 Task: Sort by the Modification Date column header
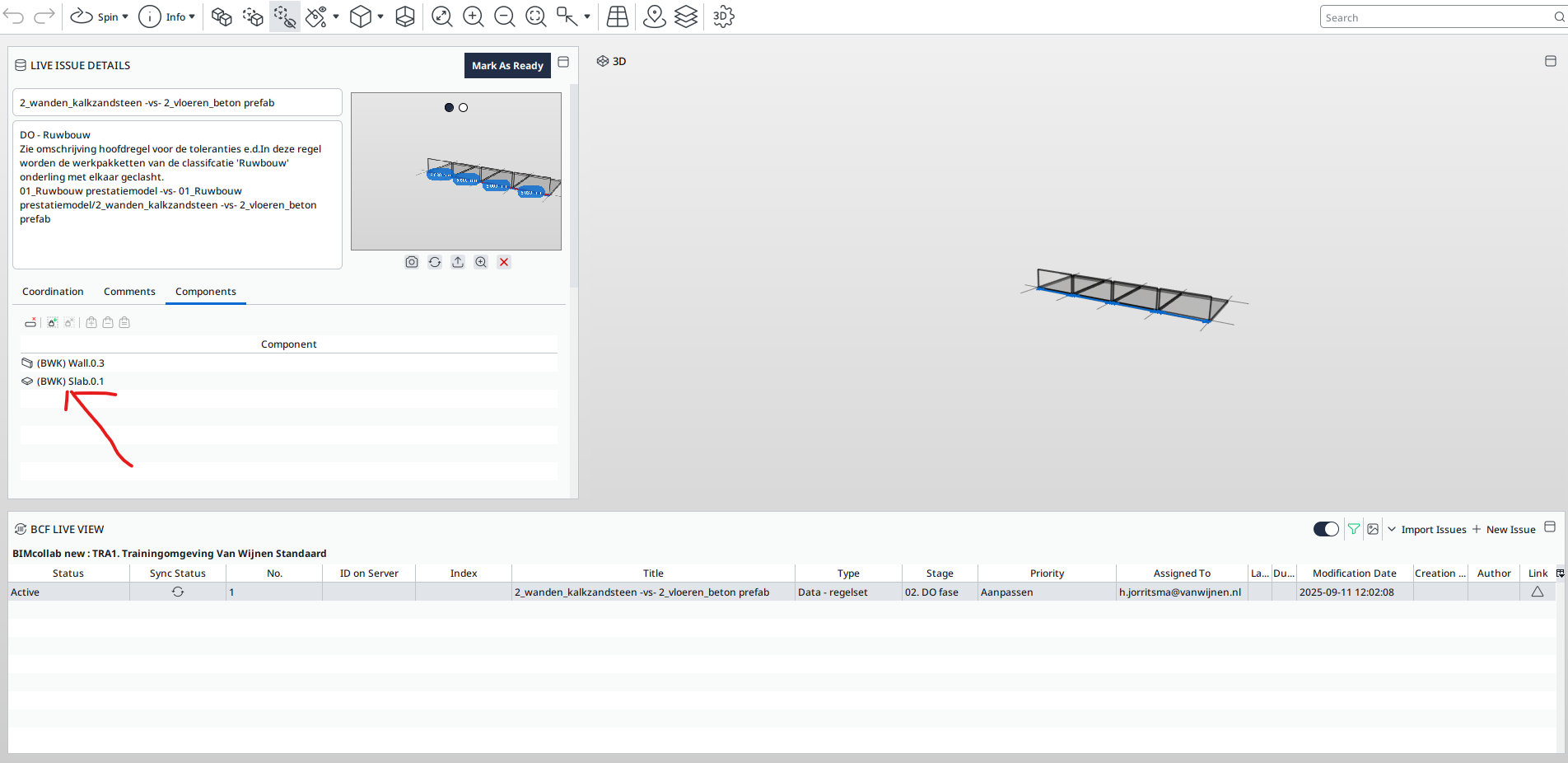pyautogui.click(x=1355, y=573)
